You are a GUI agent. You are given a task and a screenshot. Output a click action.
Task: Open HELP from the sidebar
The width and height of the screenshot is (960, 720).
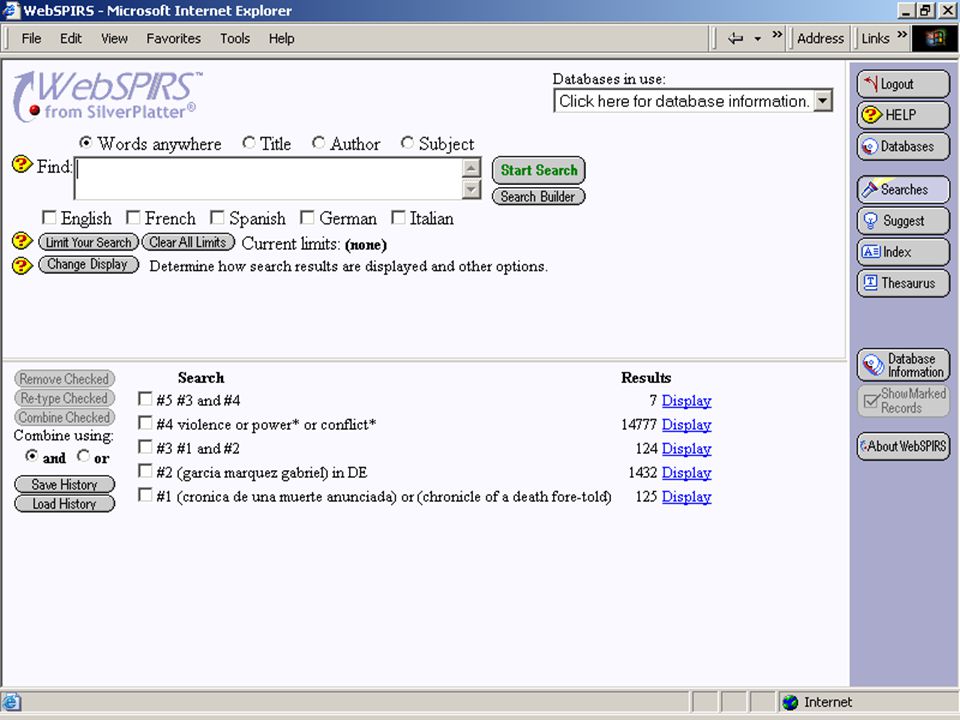pos(903,114)
